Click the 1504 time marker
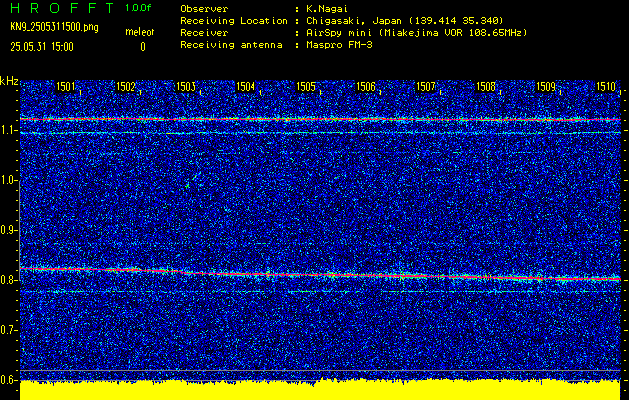Image resolution: width=629 pixels, height=400 pixels. tap(246, 87)
